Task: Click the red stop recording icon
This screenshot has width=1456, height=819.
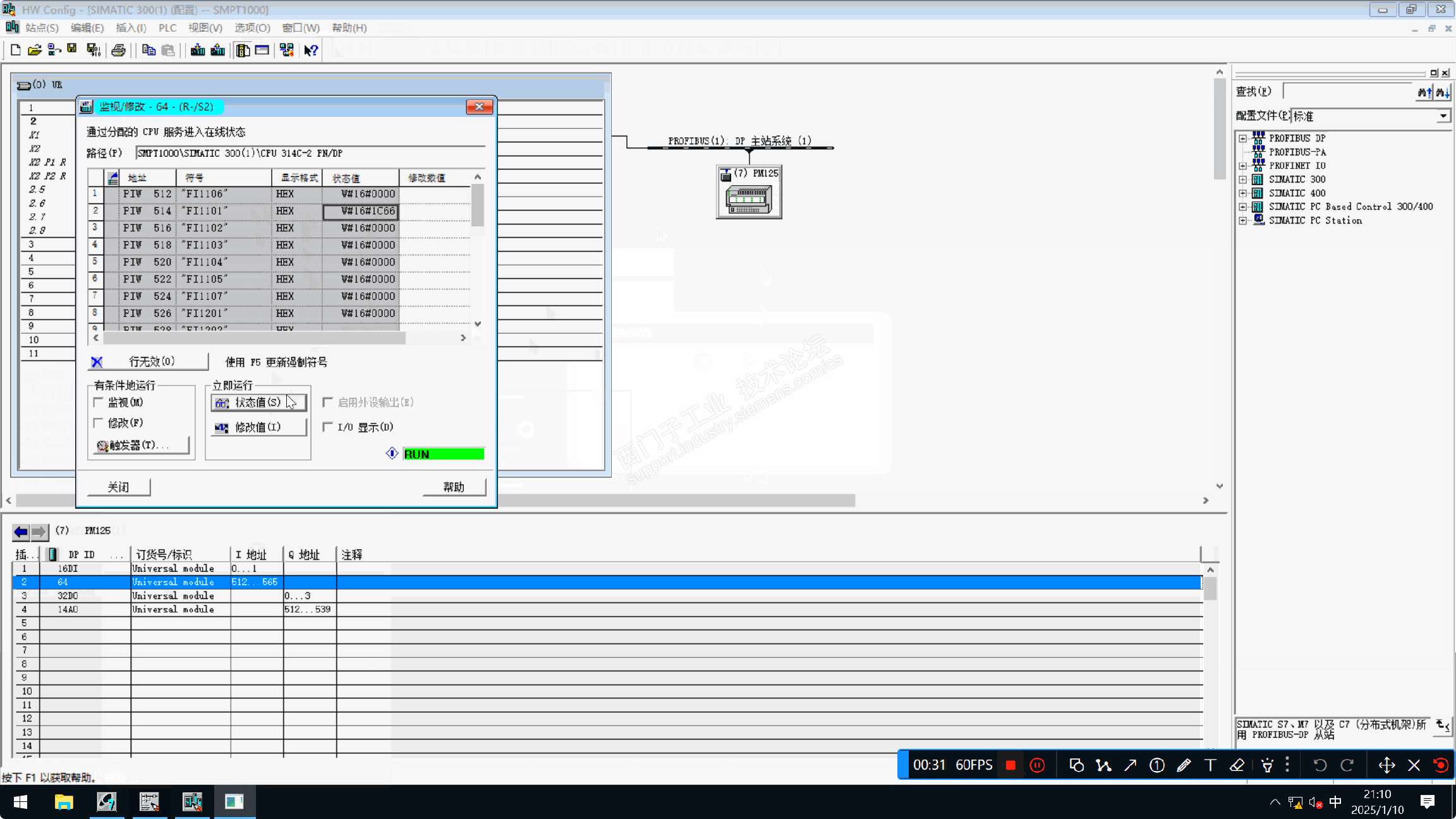Action: pos(1010,765)
